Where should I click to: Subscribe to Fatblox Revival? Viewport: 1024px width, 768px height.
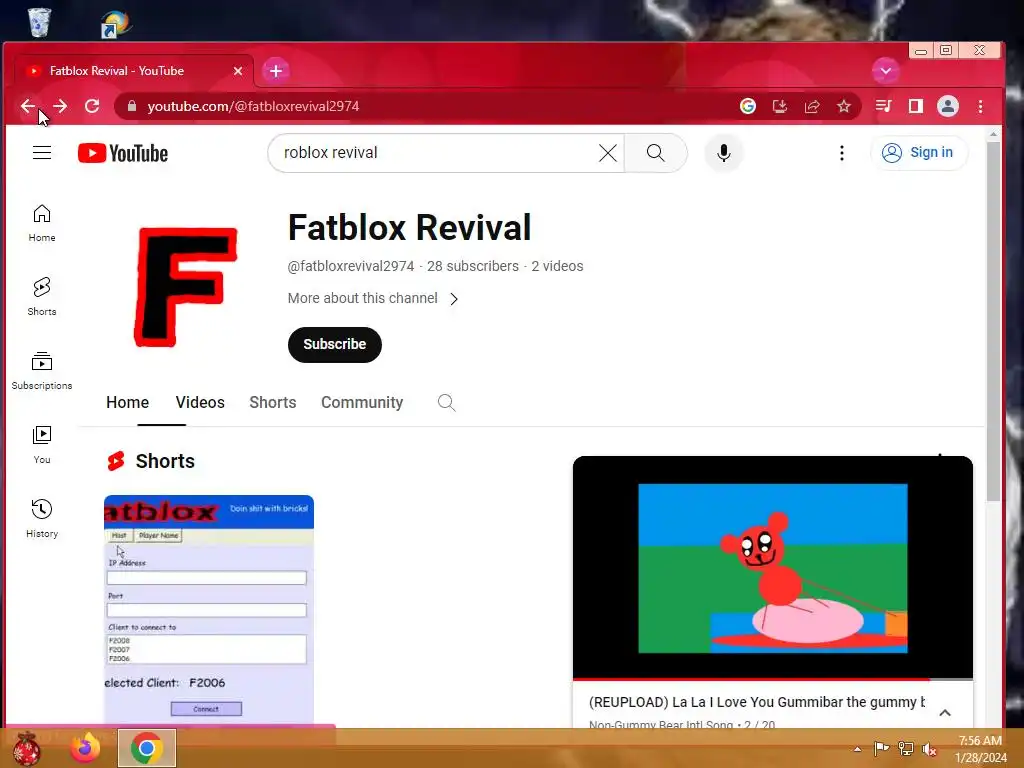click(x=334, y=344)
